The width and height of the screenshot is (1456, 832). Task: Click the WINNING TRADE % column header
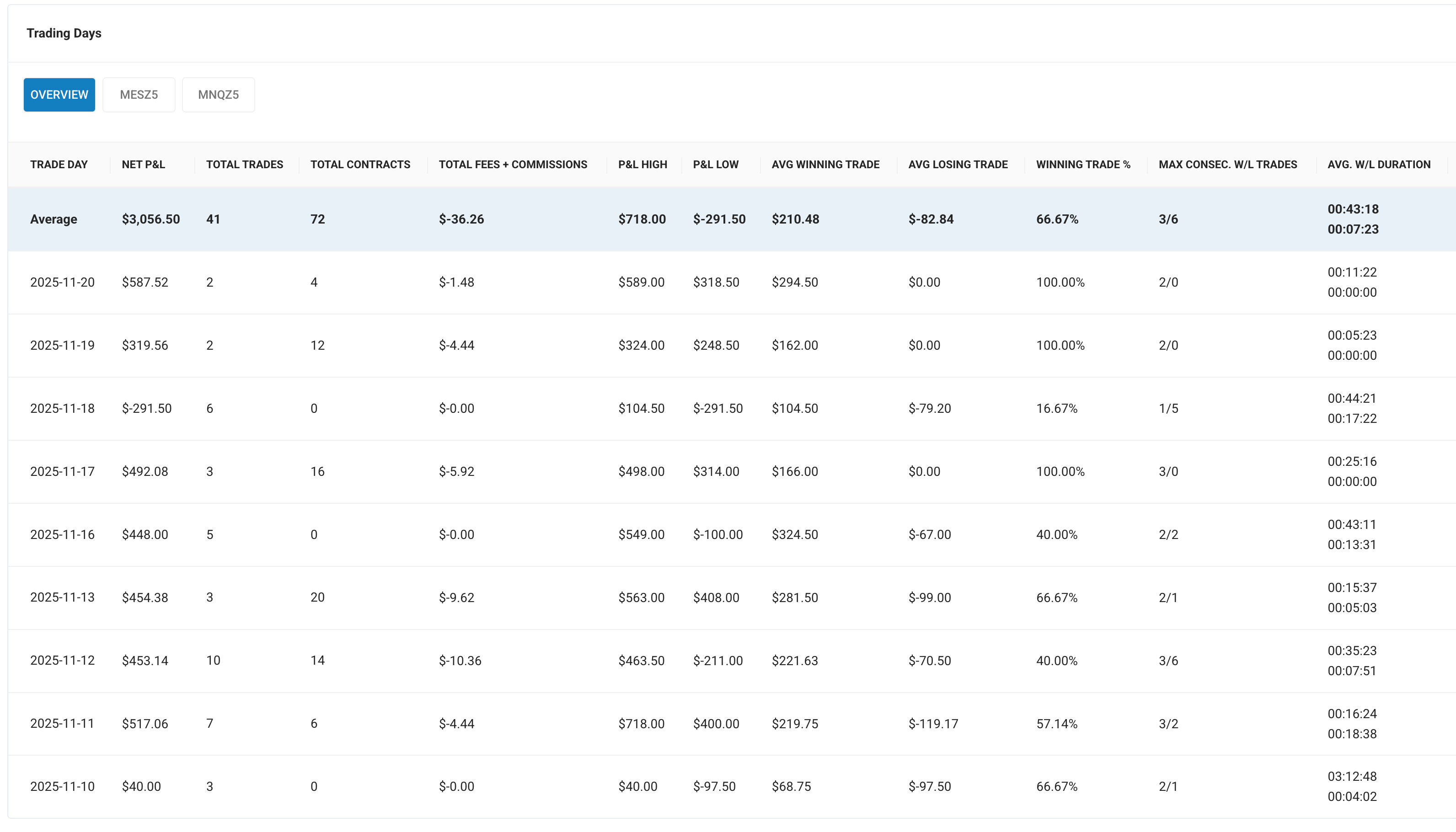1083,165
